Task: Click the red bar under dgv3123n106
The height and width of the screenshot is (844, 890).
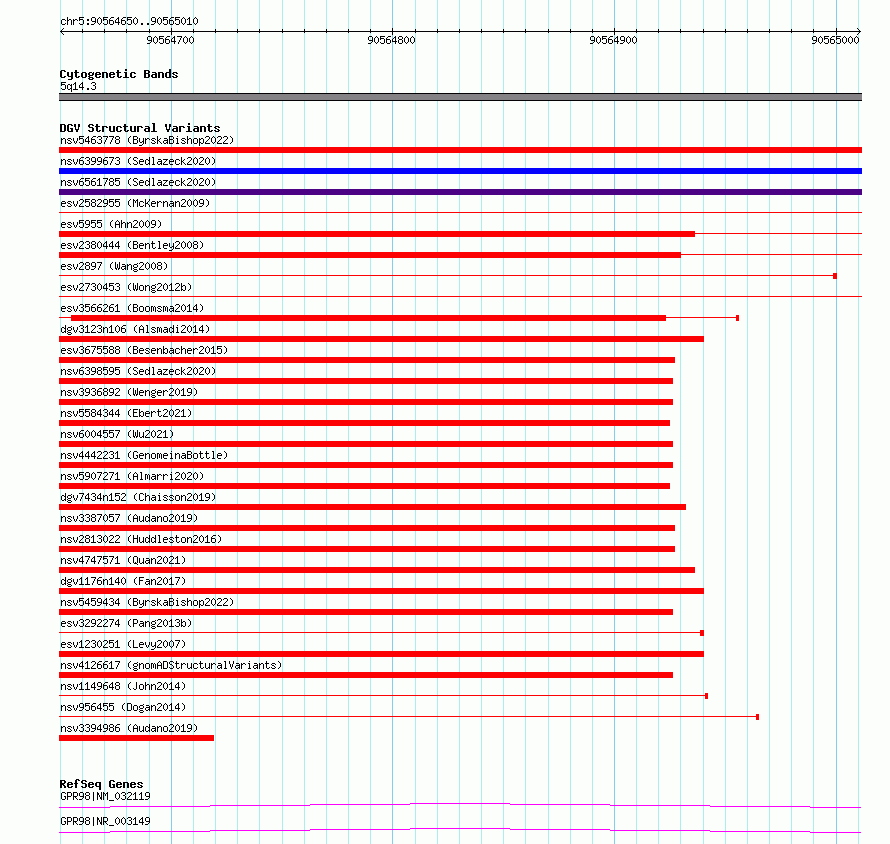Action: pos(381,339)
